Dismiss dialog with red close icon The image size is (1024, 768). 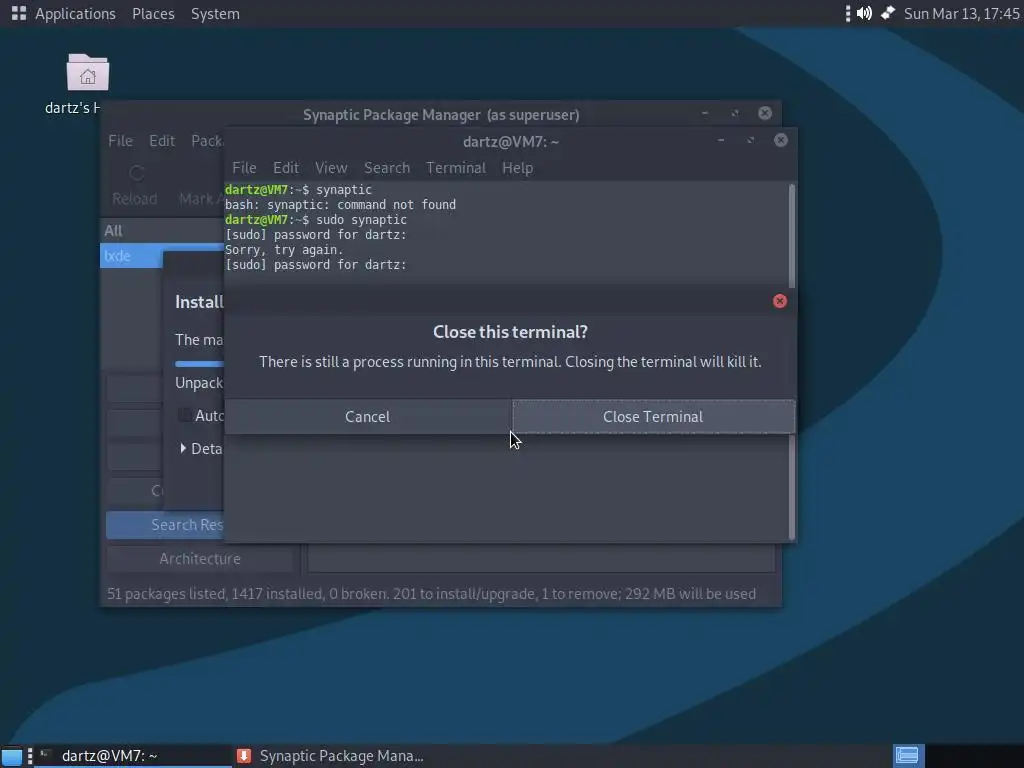pyautogui.click(x=780, y=301)
